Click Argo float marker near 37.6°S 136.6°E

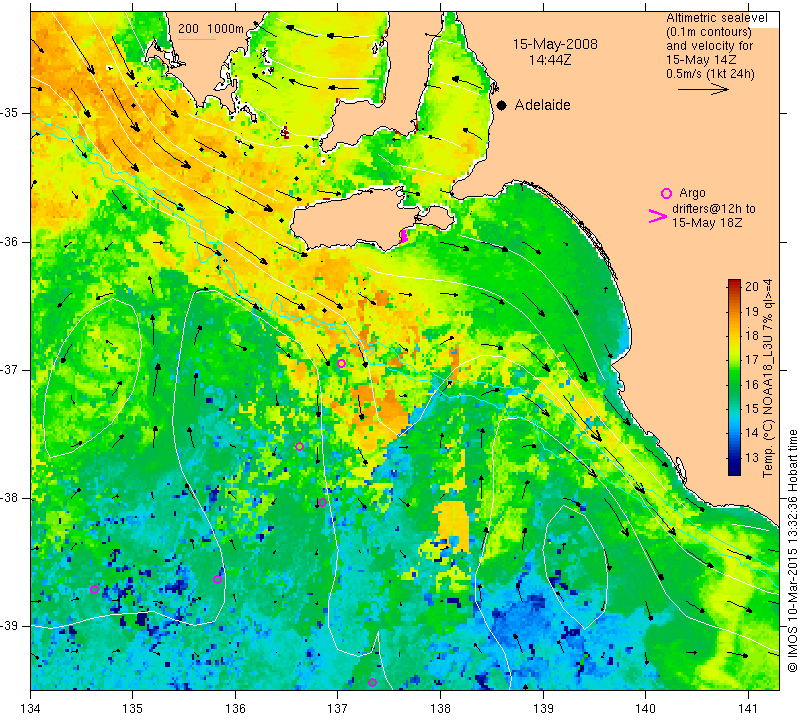coord(299,446)
